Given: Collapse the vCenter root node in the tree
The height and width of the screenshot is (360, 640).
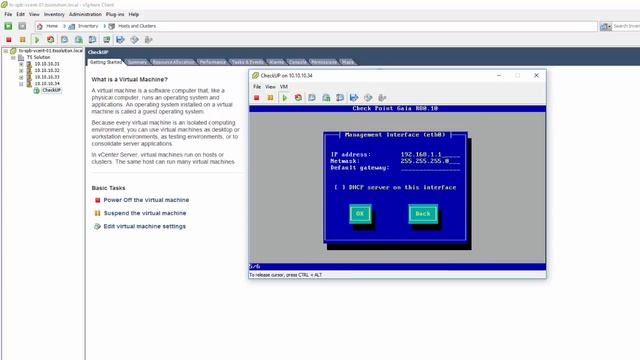Looking at the screenshot, I should click(x=6, y=51).
